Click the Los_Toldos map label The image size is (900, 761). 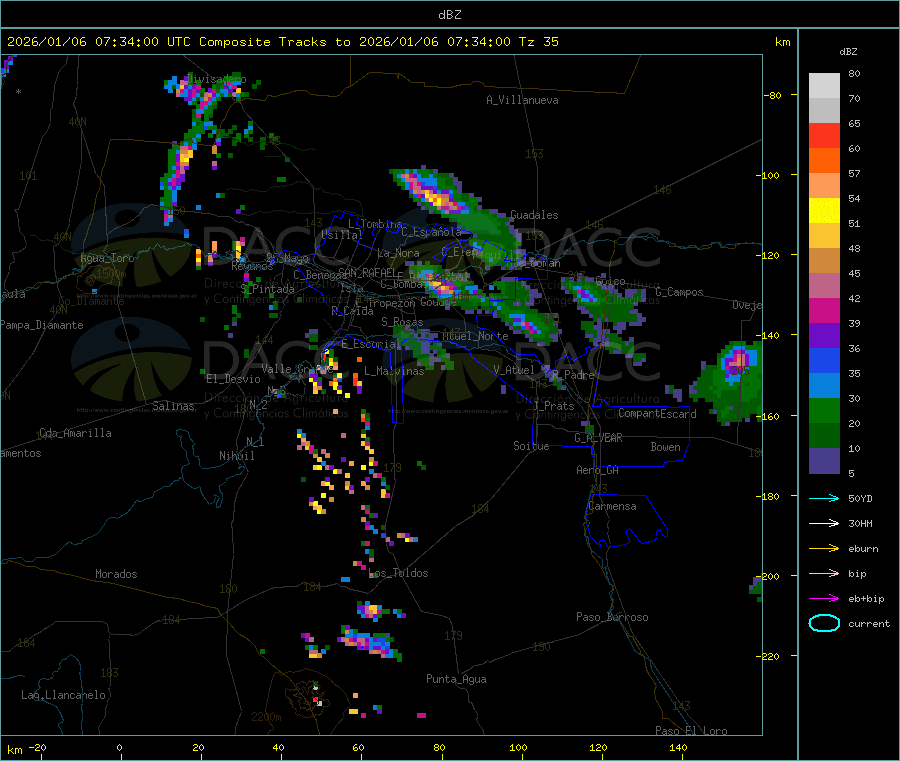[x=398, y=573]
